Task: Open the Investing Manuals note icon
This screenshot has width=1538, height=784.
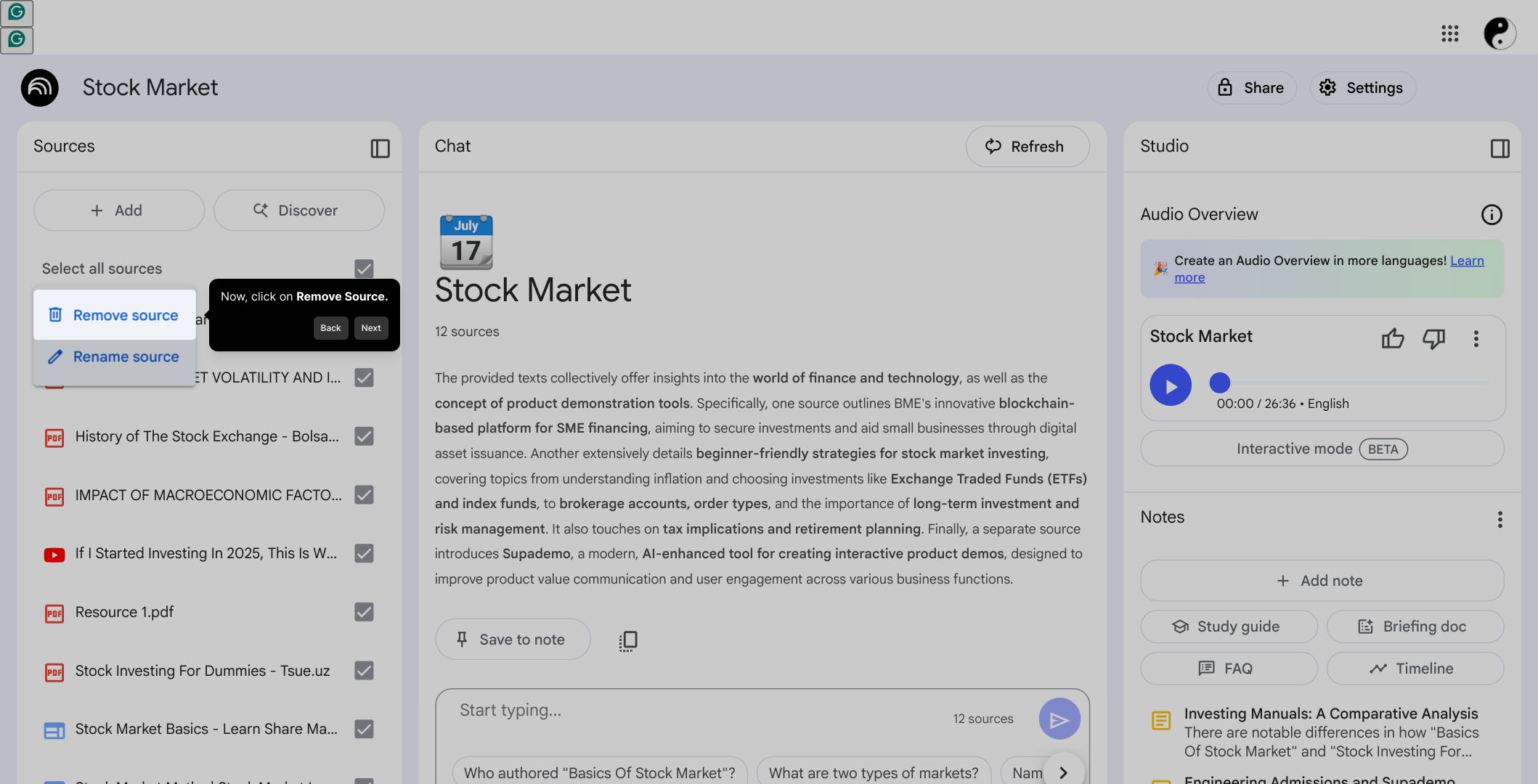Action: (x=1161, y=720)
